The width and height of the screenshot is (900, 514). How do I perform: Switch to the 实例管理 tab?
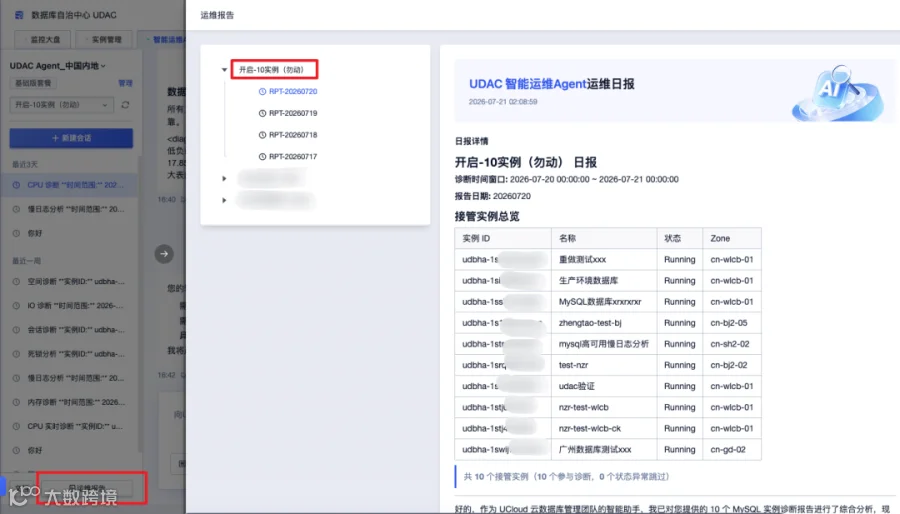click(104, 39)
